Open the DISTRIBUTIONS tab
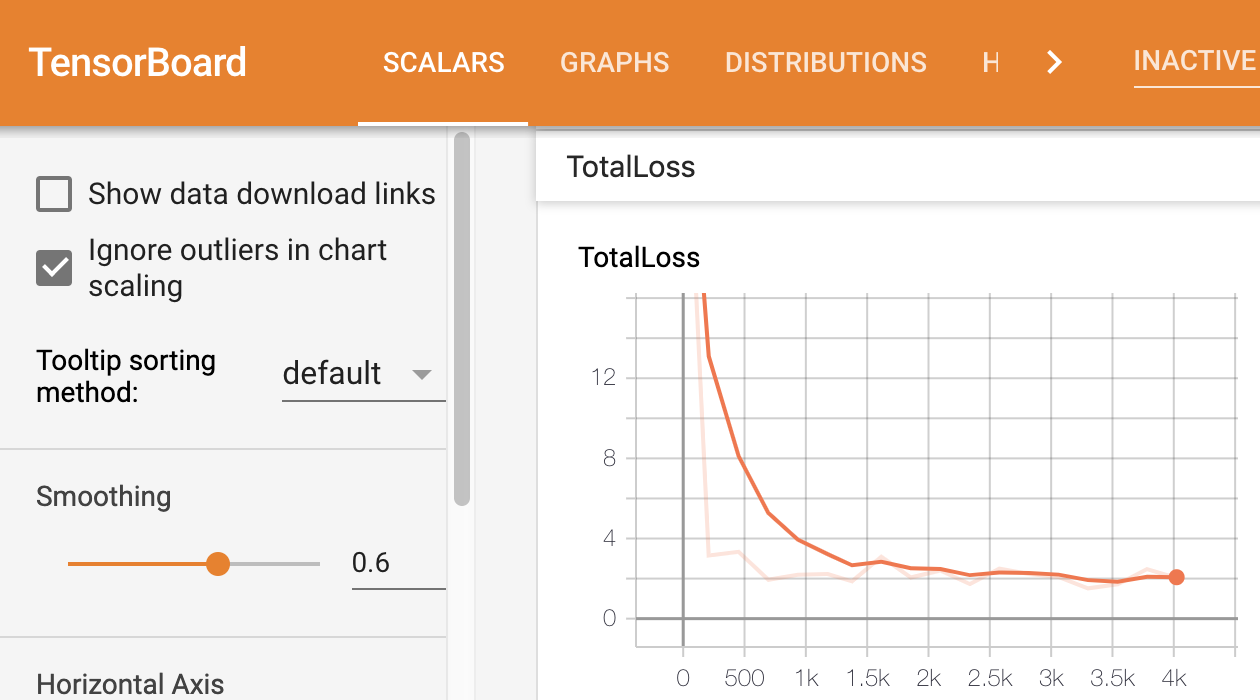 coord(825,63)
